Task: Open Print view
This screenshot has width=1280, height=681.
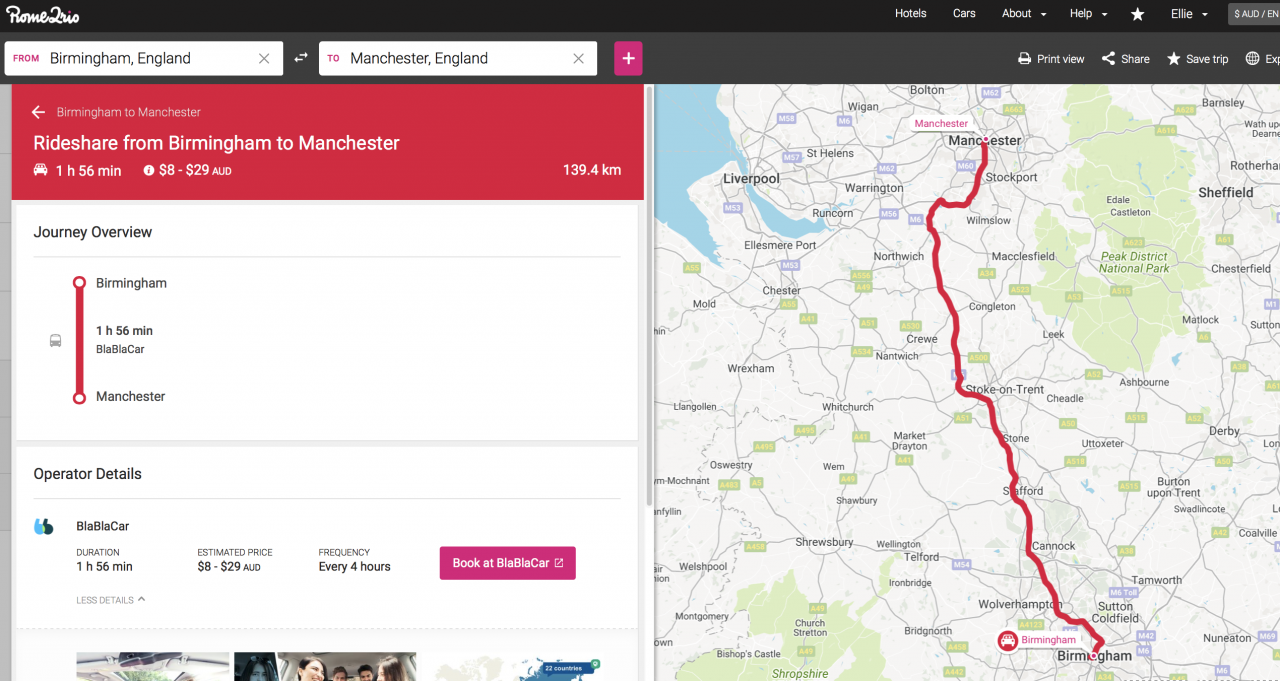Action: click(1051, 59)
